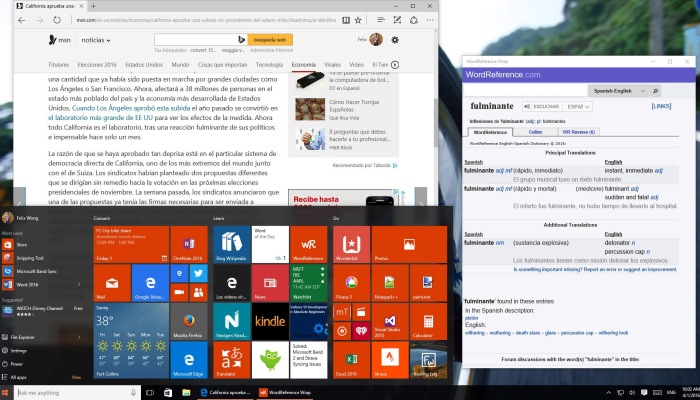
Task: Open the Training Log tile
Action: coord(428,360)
